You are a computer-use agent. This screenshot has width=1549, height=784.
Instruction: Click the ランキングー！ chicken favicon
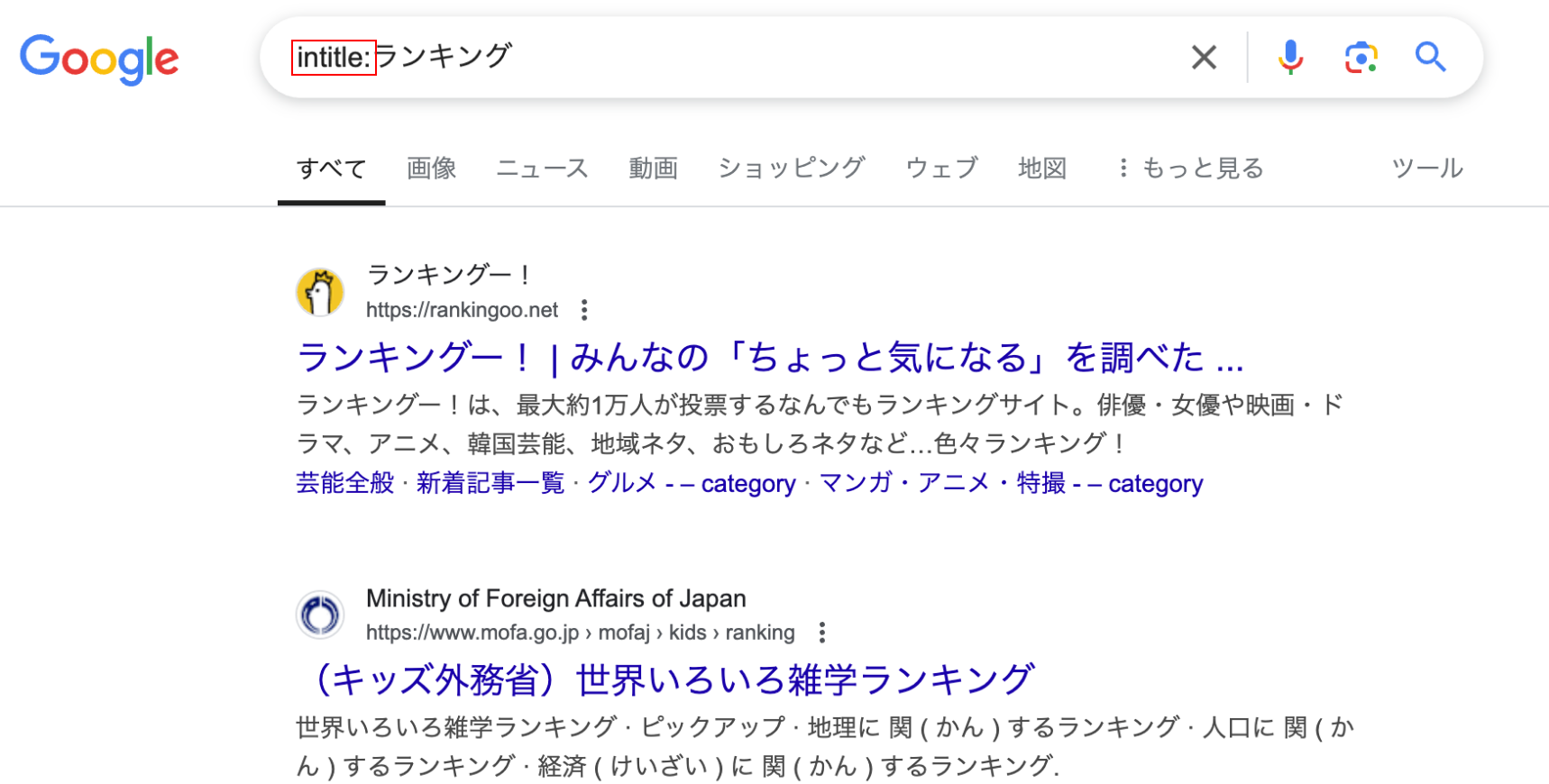(320, 292)
